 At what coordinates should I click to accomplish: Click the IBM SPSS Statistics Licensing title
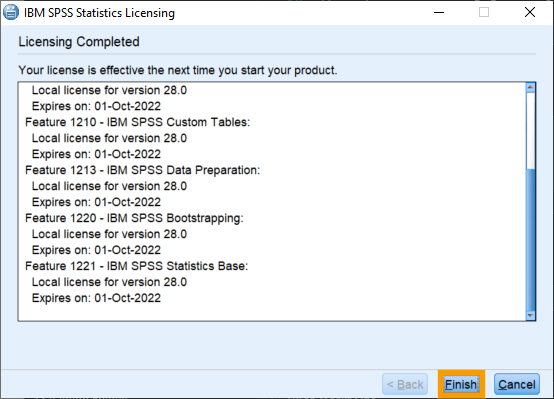(x=99, y=13)
